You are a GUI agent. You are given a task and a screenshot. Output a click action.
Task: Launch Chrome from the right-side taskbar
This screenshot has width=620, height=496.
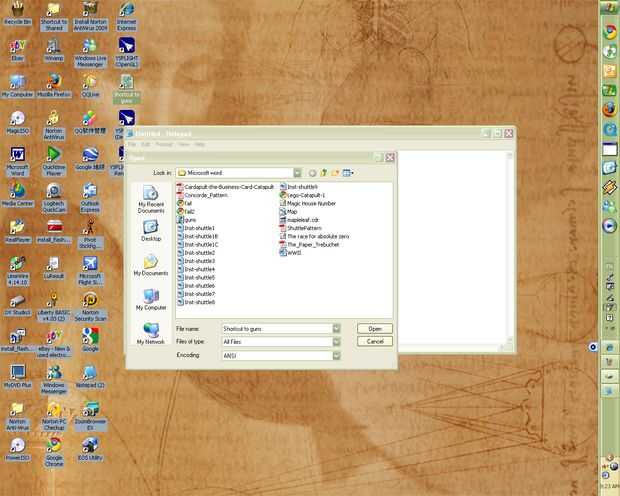(609, 32)
